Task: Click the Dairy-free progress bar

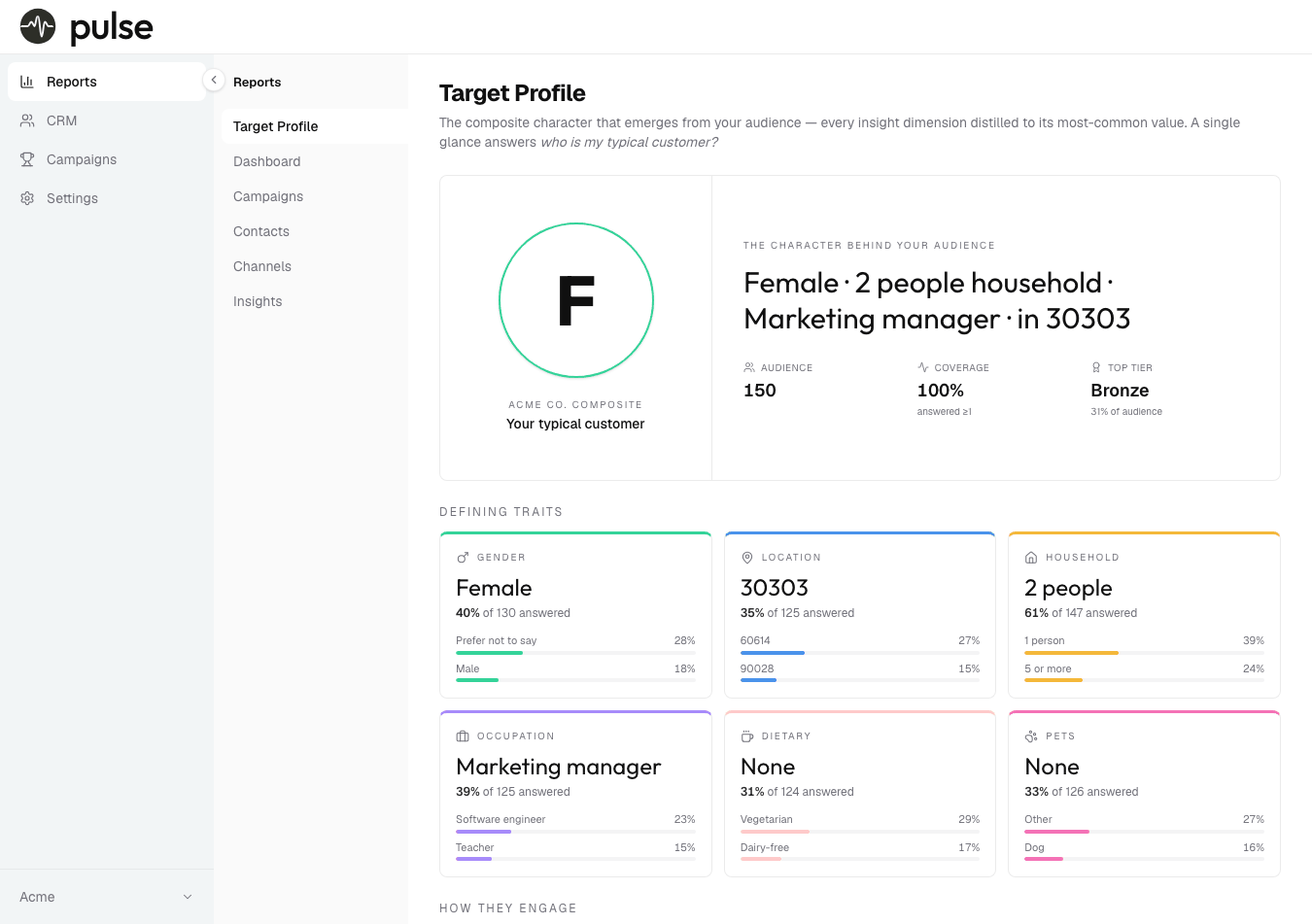Action: 860,859
